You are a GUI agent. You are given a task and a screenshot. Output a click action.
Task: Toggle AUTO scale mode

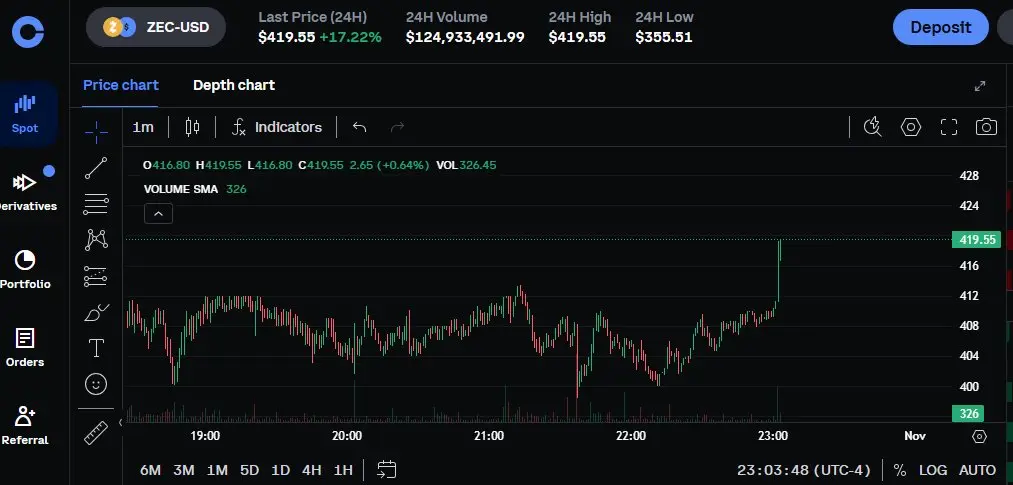(977, 470)
